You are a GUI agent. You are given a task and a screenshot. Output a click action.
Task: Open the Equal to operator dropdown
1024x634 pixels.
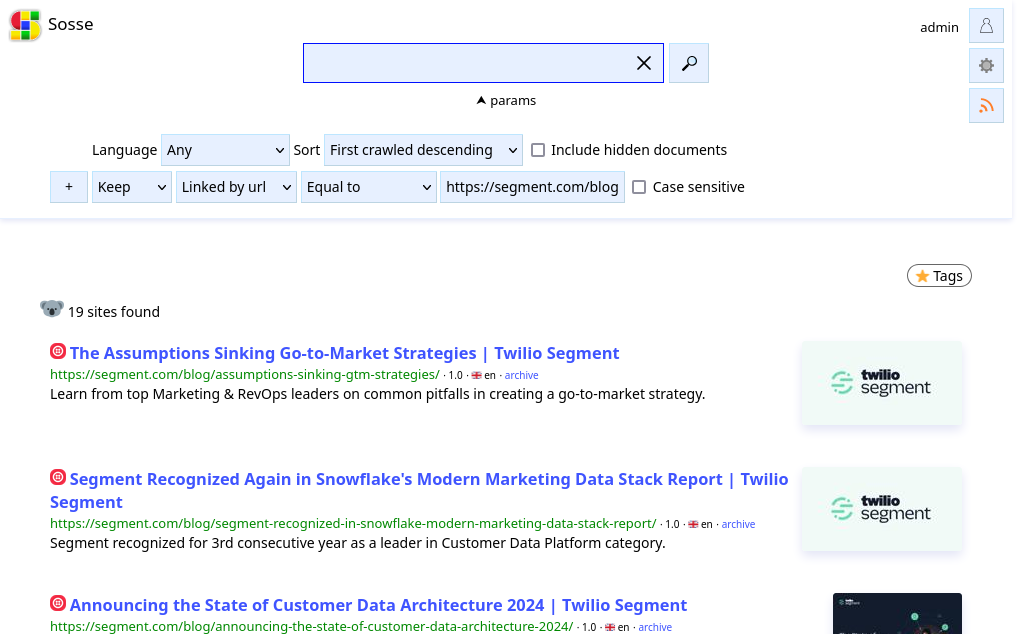(369, 187)
